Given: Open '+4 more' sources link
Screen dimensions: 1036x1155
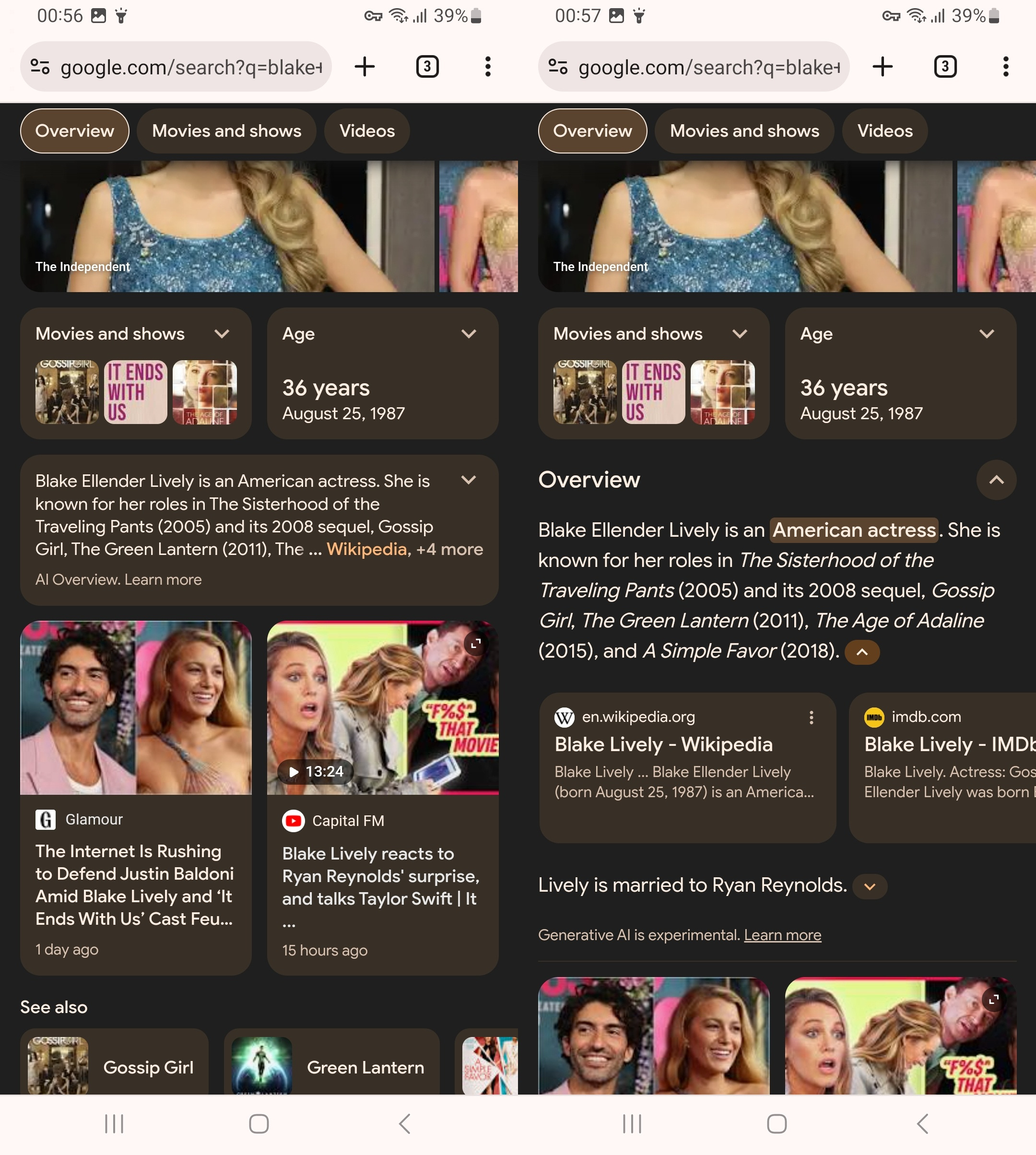Looking at the screenshot, I should point(450,549).
